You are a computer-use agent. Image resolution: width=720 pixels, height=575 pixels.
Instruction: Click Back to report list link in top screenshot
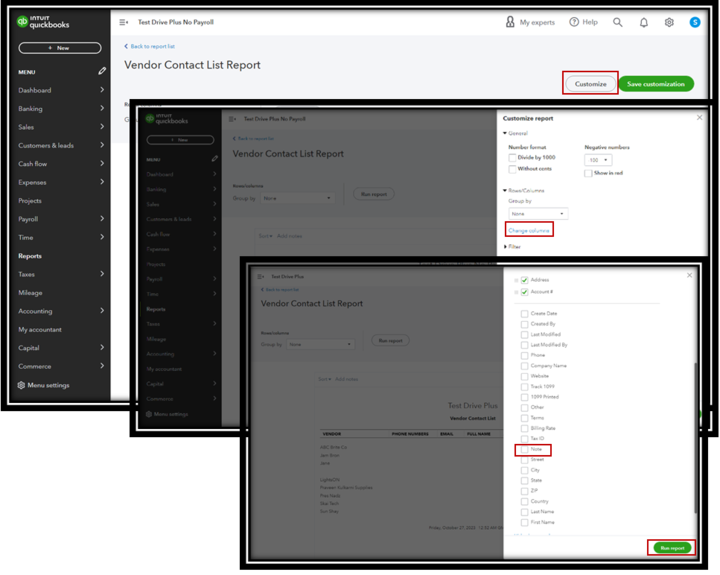pyautogui.click(x=152, y=46)
